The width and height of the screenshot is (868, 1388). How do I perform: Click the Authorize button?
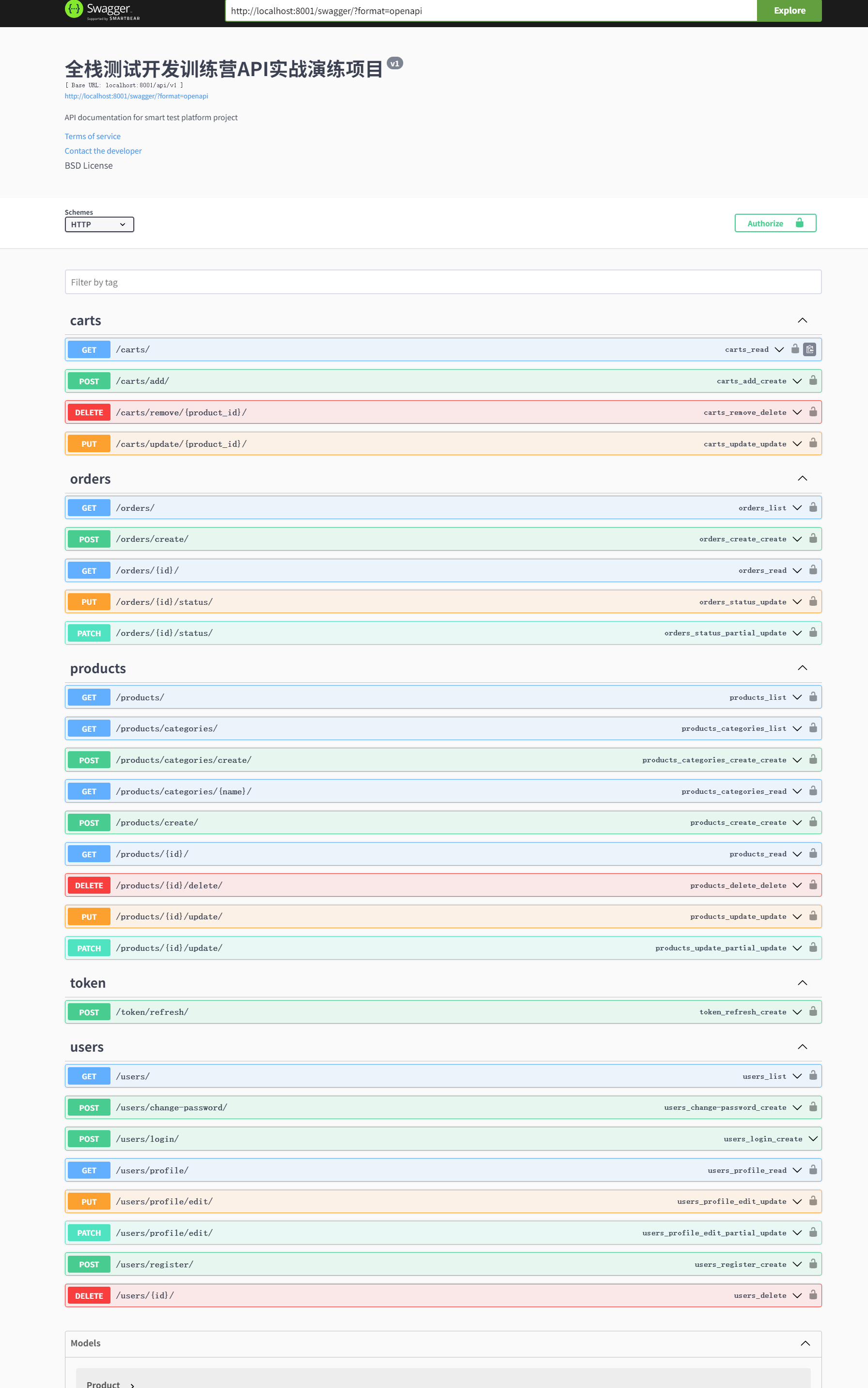(775, 223)
